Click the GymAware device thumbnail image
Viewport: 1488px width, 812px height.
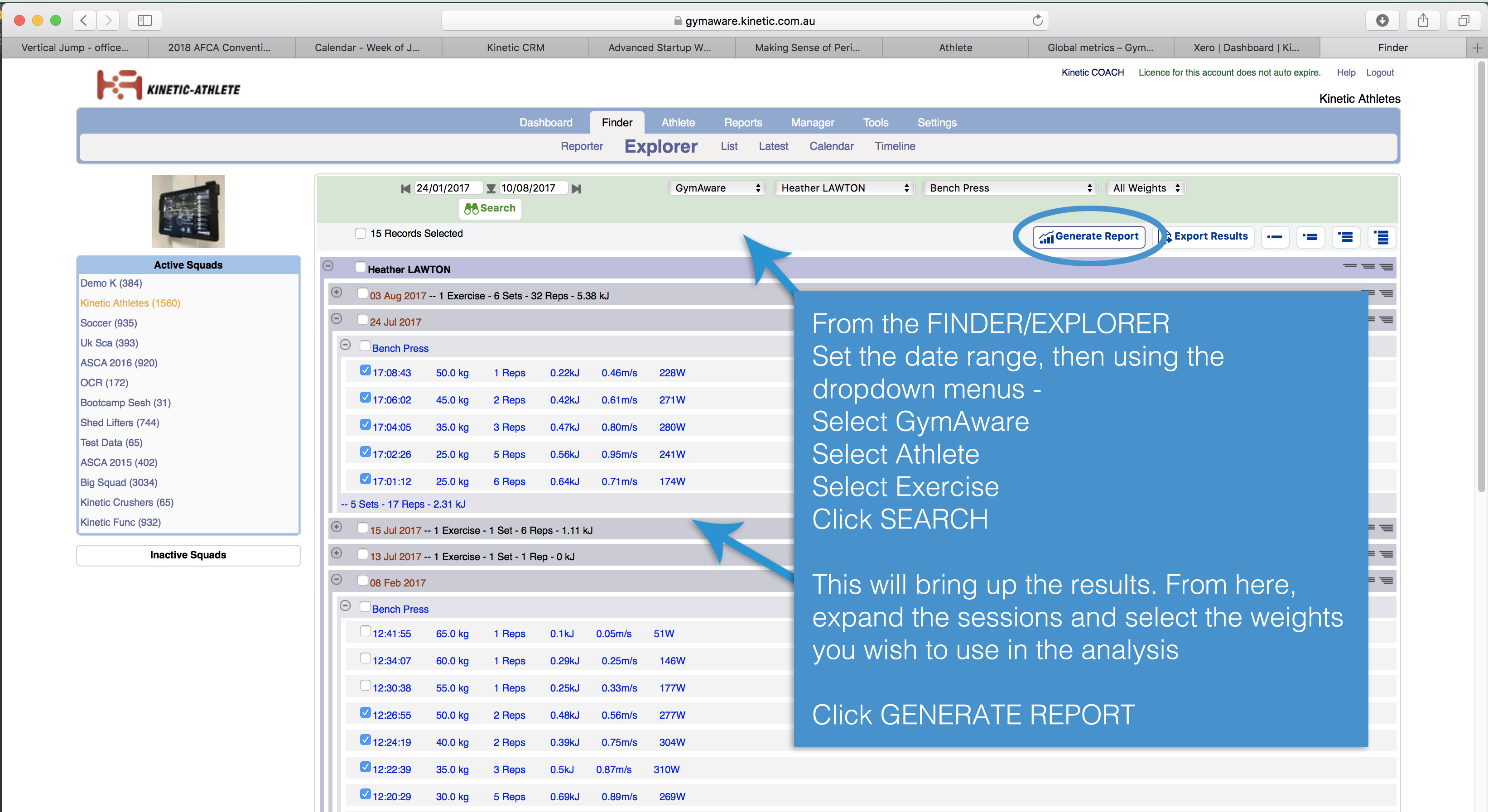(188, 211)
